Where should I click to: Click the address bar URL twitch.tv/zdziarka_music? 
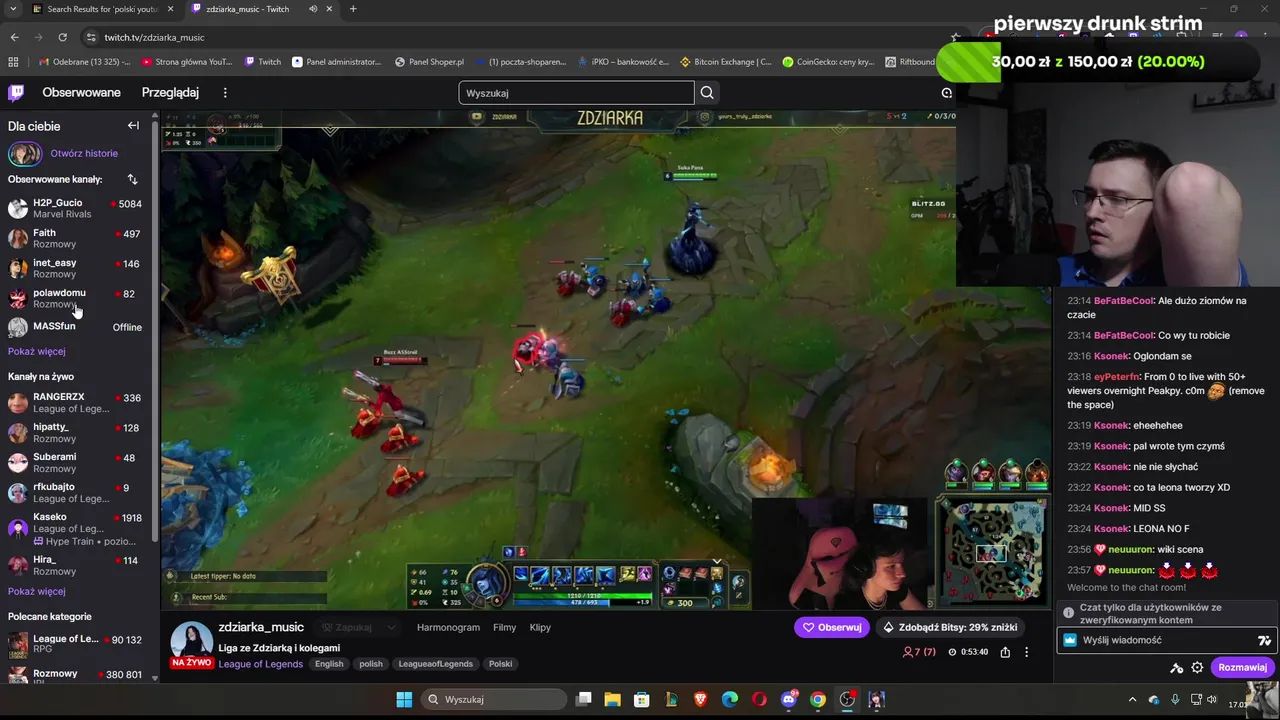[x=154, y=37]
